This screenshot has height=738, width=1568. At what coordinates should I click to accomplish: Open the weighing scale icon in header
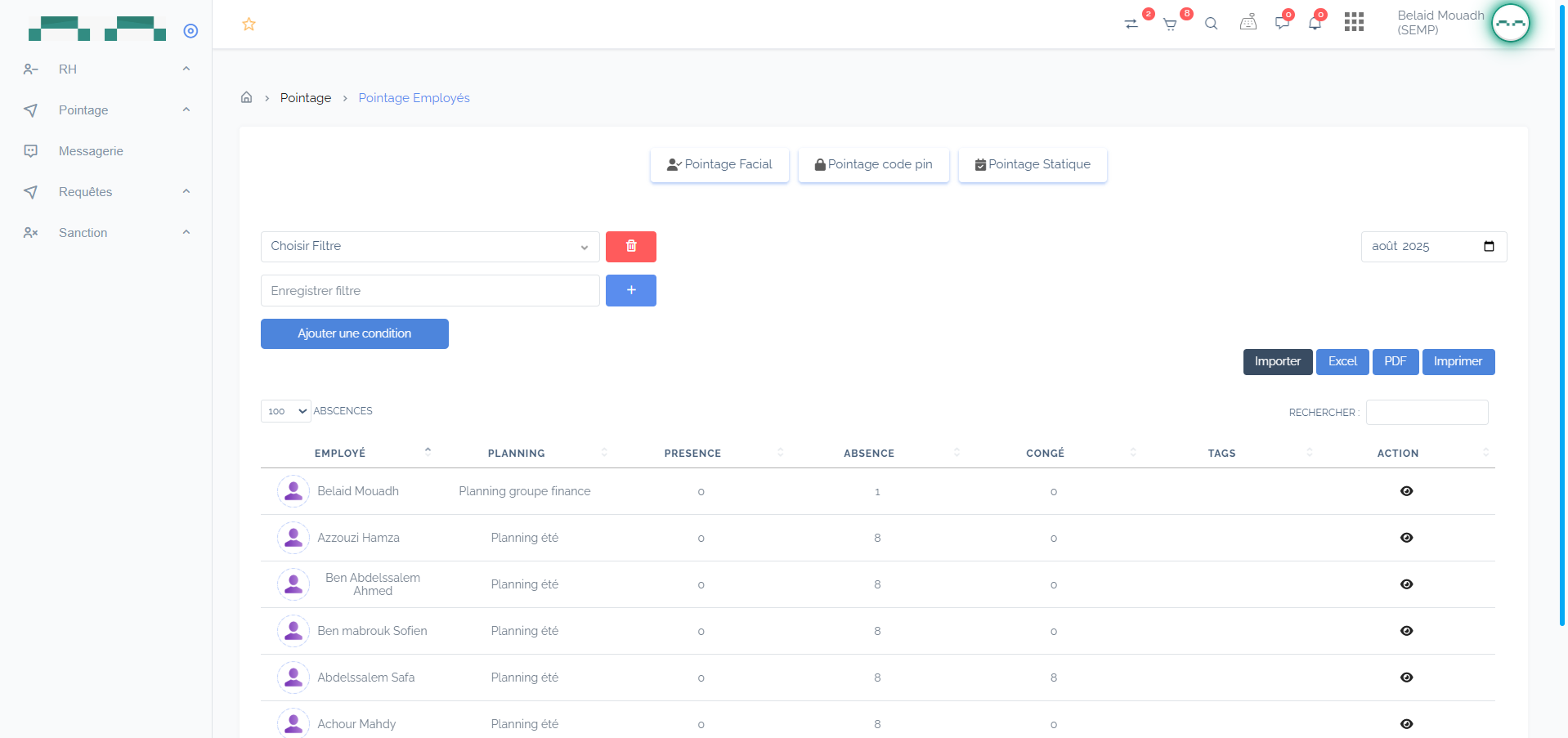[x=1248, y=23]
